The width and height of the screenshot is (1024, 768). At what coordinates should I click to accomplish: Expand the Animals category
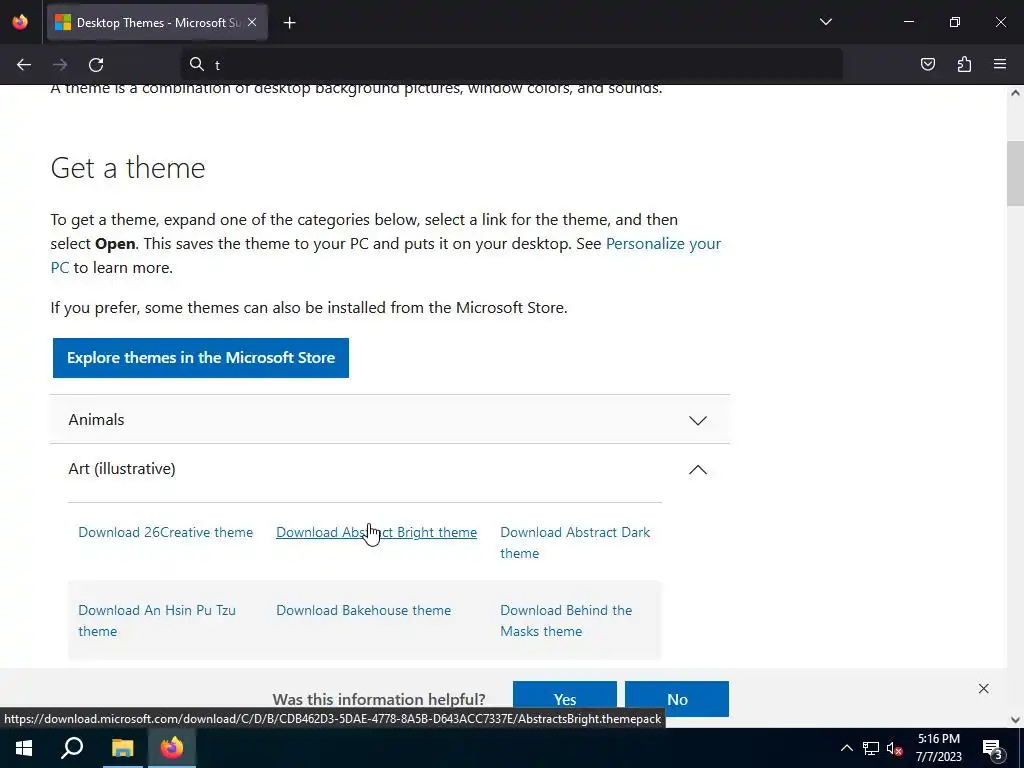coord(390,419)
